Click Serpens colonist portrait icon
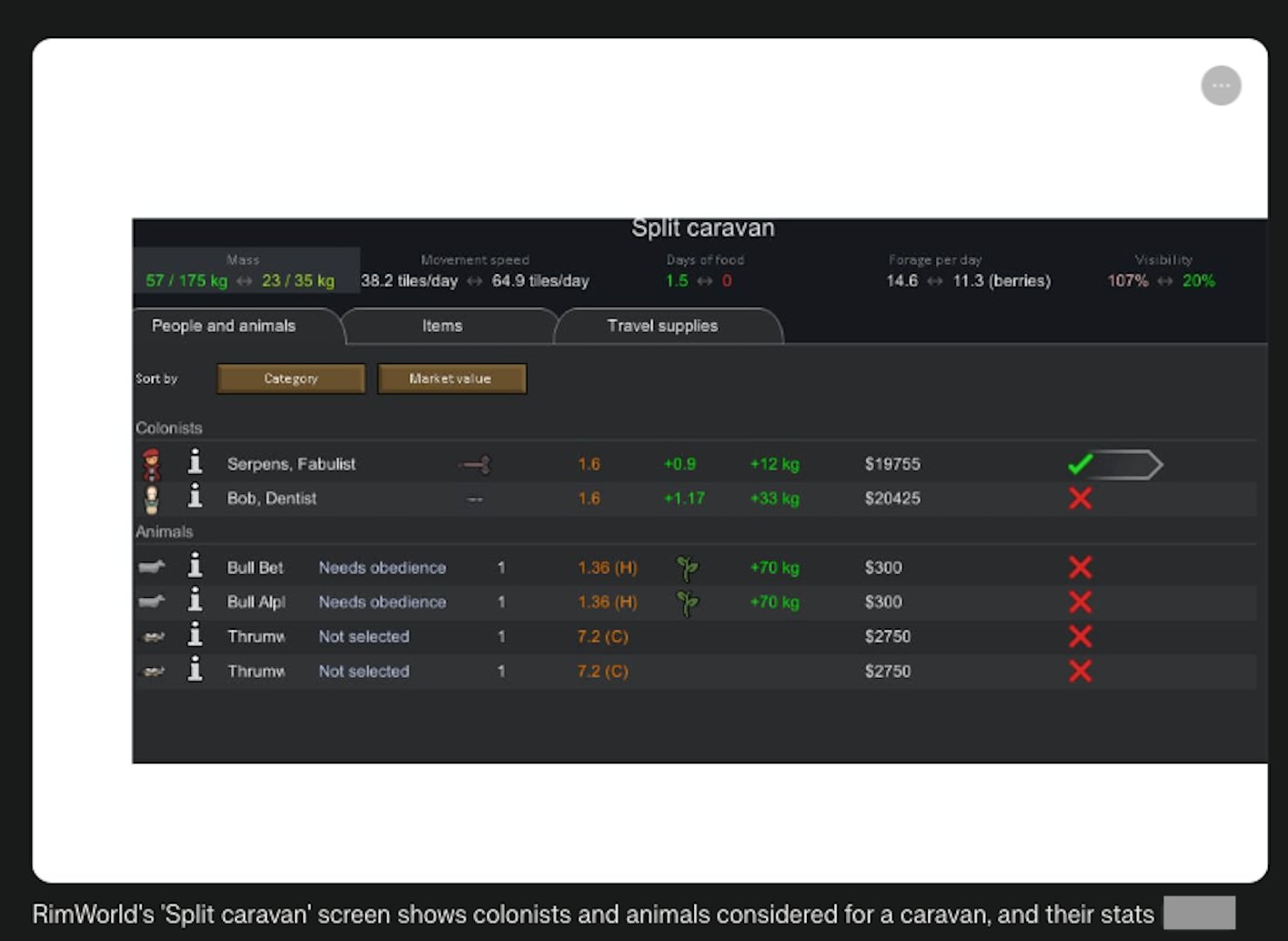The image size is (1288, 941). (x=152, y=464)
